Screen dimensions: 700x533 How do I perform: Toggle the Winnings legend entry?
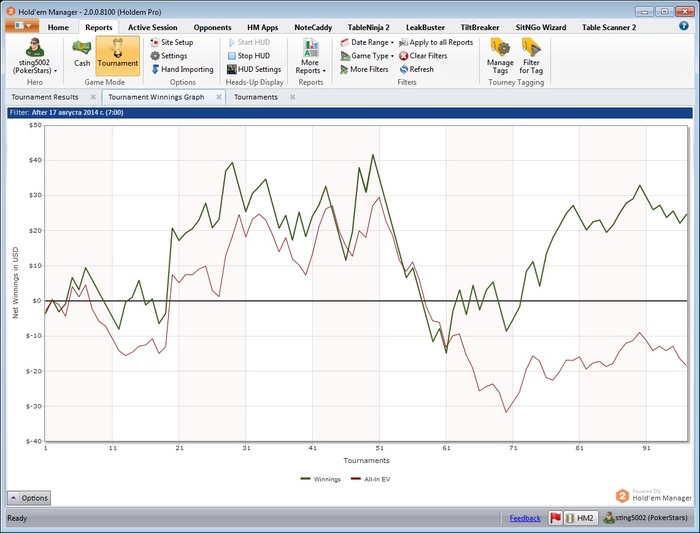pos(321,479)
